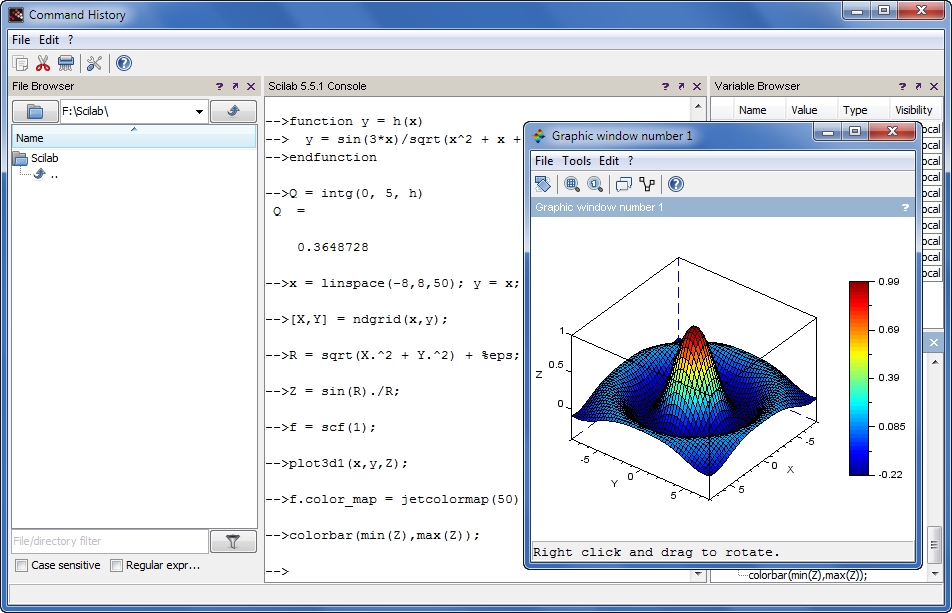This screenshot has height=613, width=952.
Task: Click the File/directory filter input field
Action: pyautogui.click(x=110, y=541)
